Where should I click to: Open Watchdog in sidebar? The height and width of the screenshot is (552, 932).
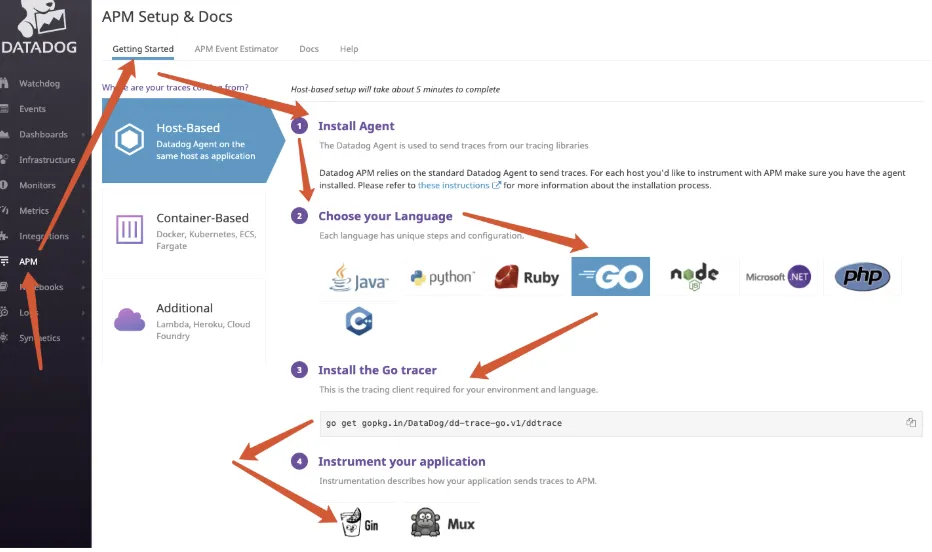pos(39,84)
